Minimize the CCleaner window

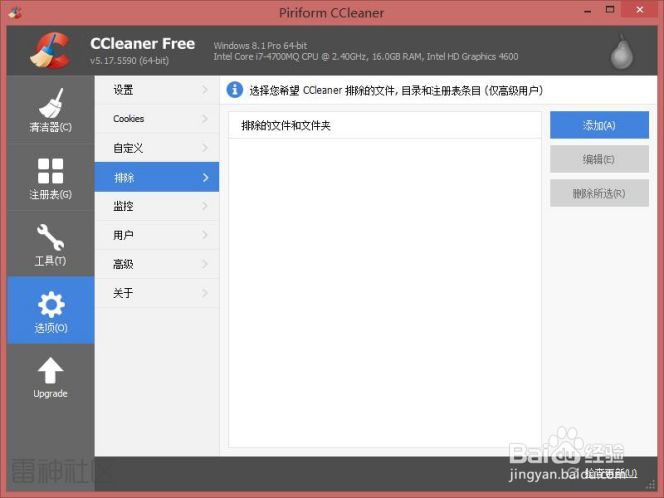587,11
